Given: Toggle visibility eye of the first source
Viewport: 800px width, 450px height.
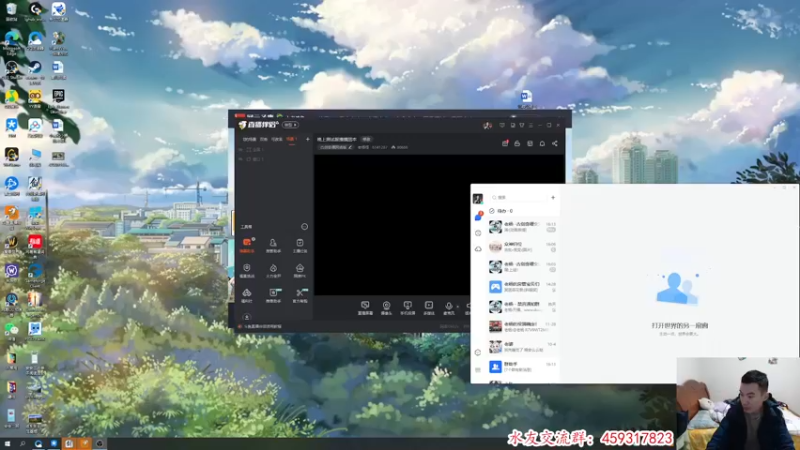Looking at the screenshot, I should click(241, 149).
